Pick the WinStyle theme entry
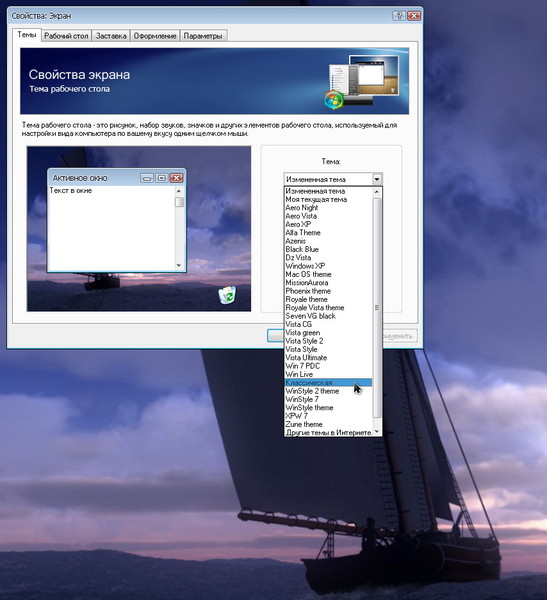This screenshot has width=547, height=600. 328,408
